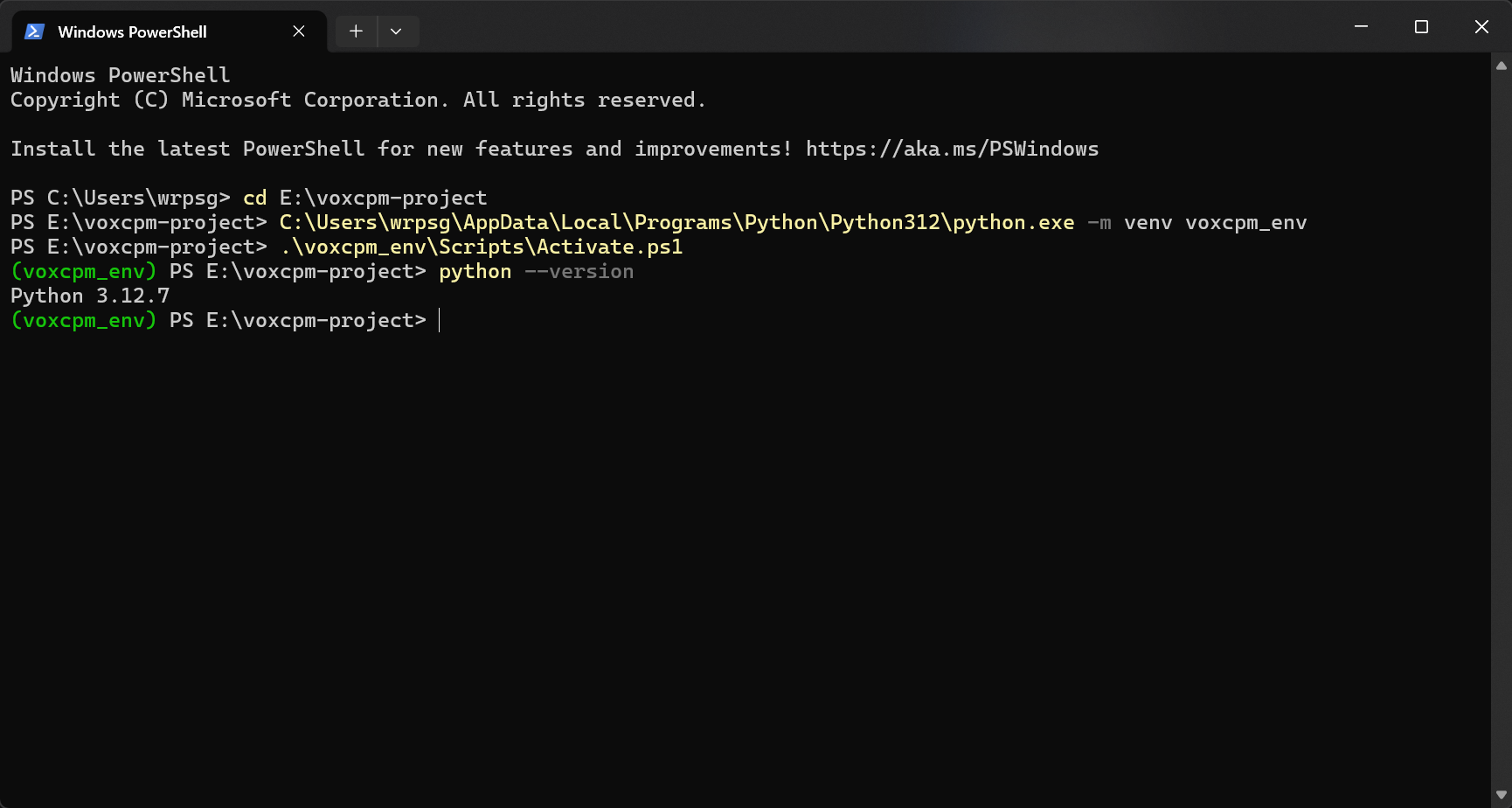This screenshot has width=1512, height=808.
Task: Click the PowerShell icon on the tab
Action: point(34,31)
